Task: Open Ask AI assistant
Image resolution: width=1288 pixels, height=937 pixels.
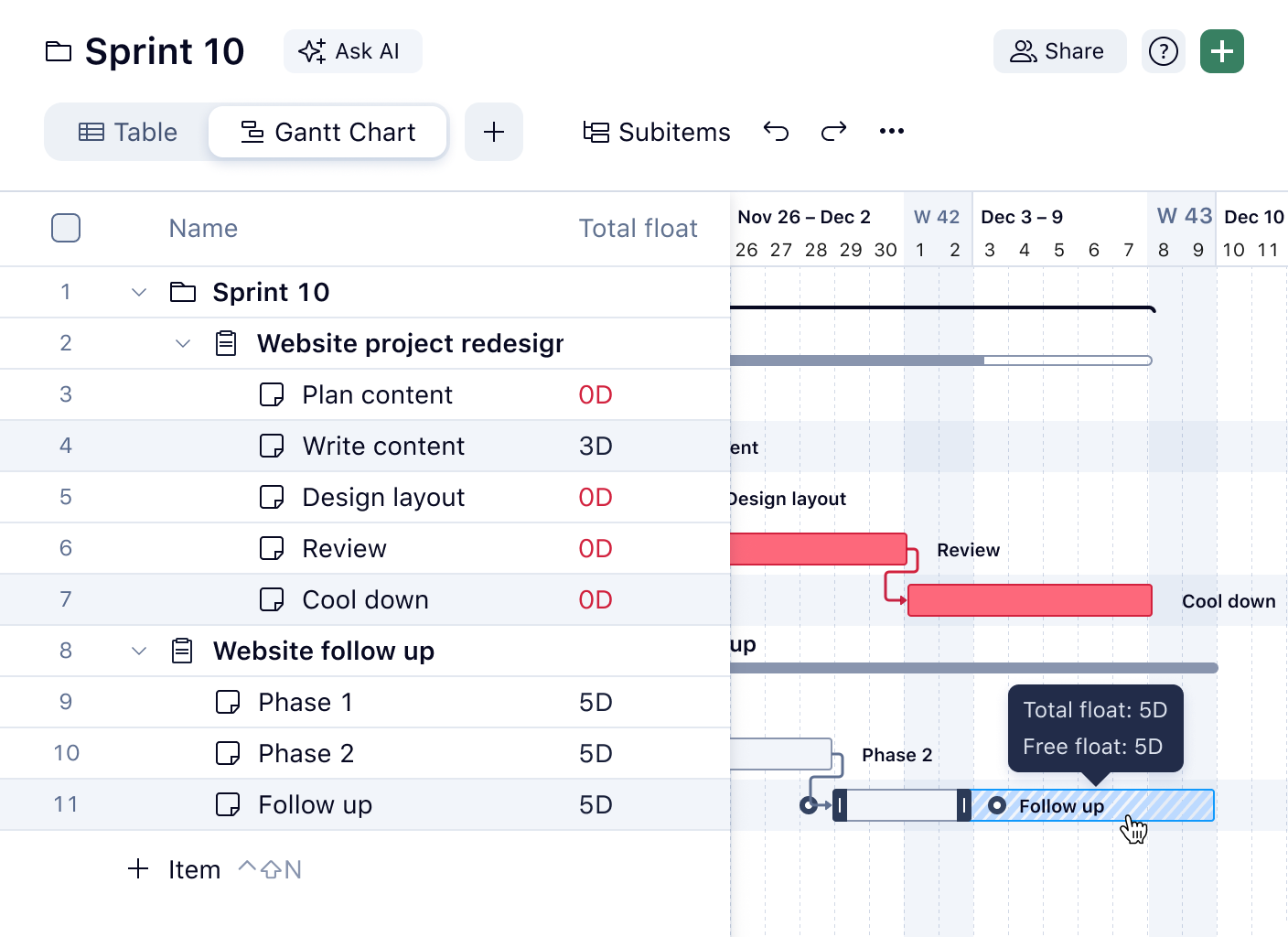Action: pyautogui.click(x=352, y=51)
